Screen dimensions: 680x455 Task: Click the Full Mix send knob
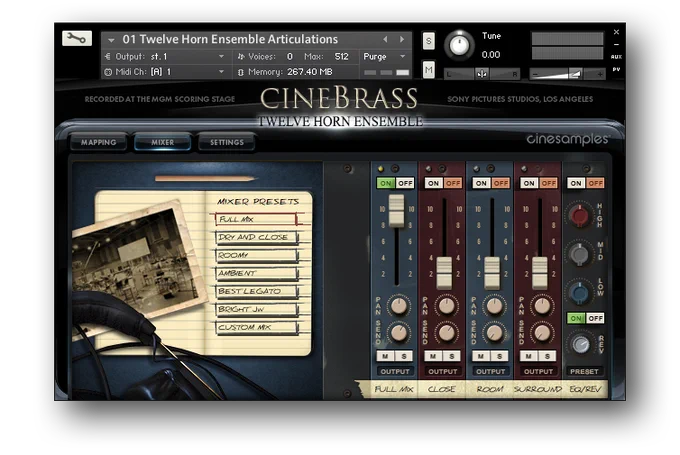coord(399,333)
